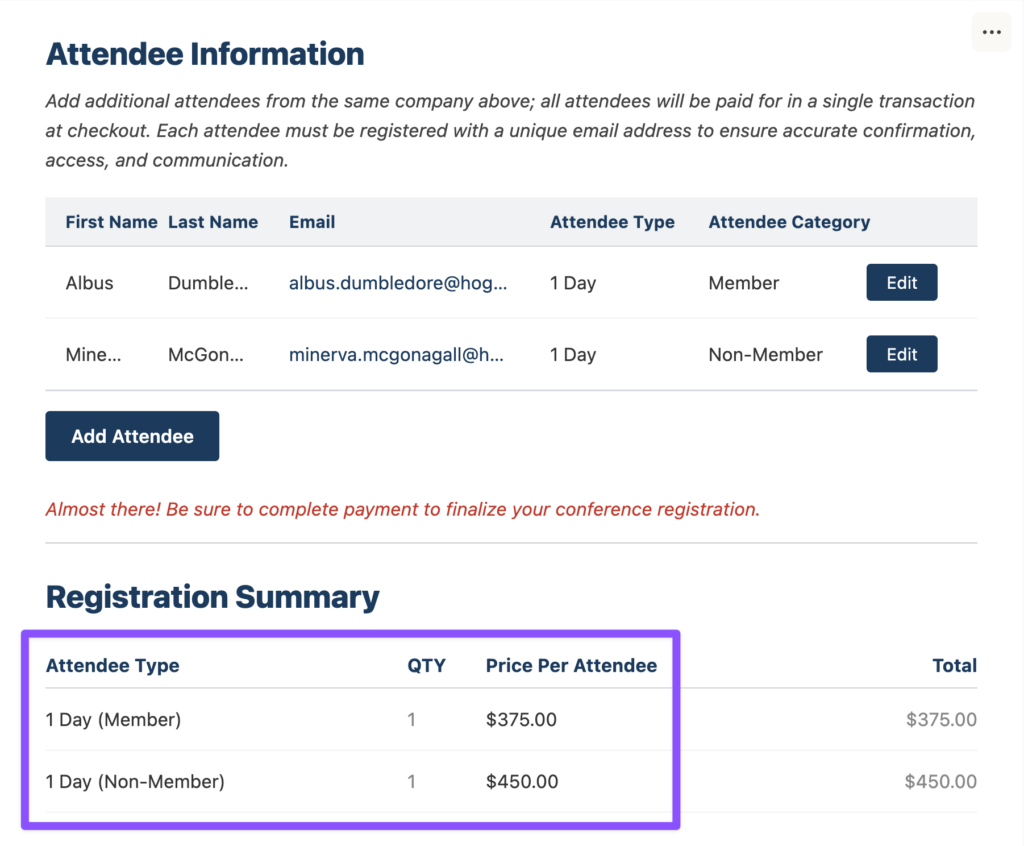Select the 1 Day (Member) summary row
Image resolution: width=1024 pixels, height=846 pixels.
[112, 719]
